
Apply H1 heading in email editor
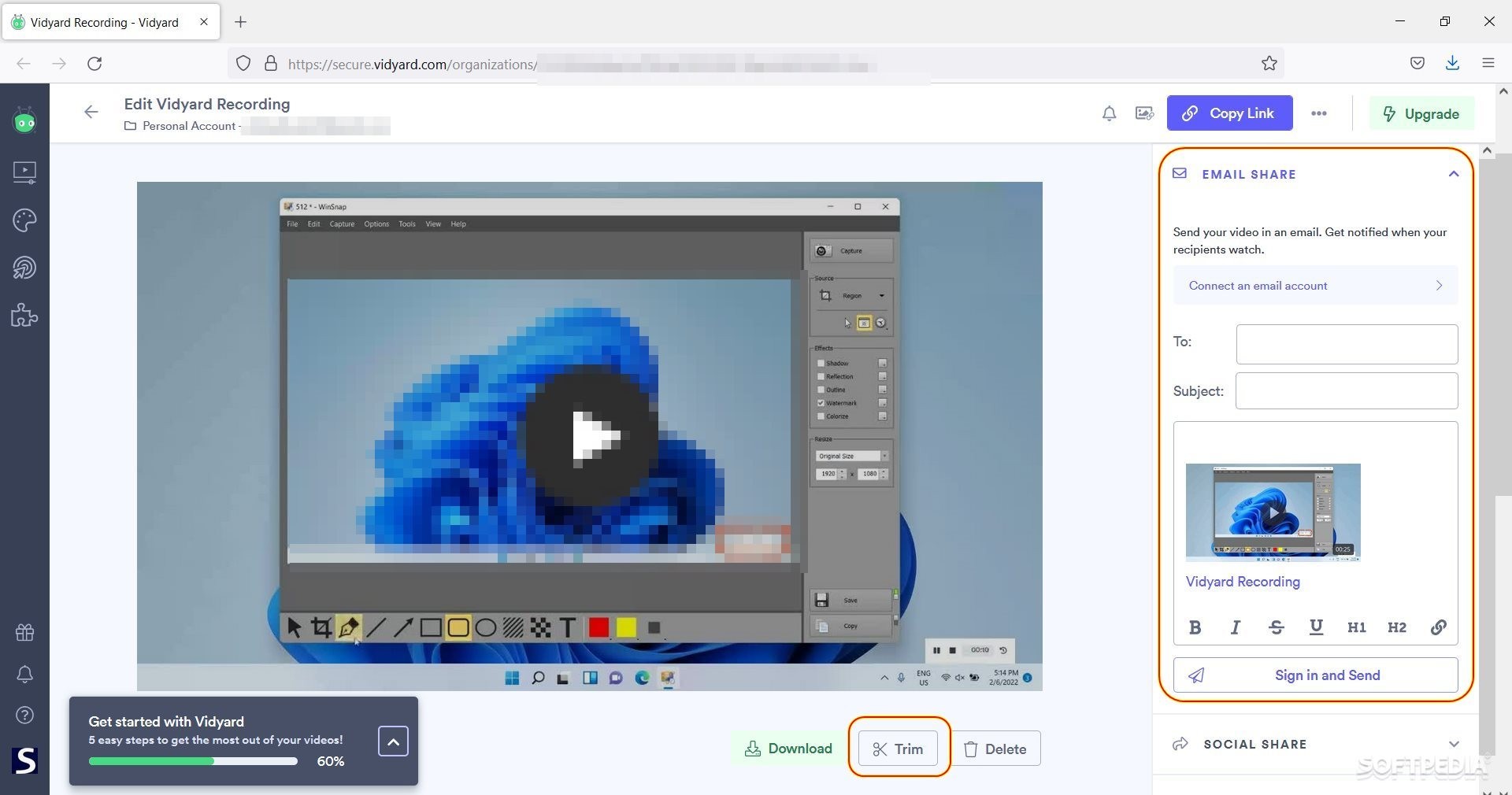coord(1356,627)
